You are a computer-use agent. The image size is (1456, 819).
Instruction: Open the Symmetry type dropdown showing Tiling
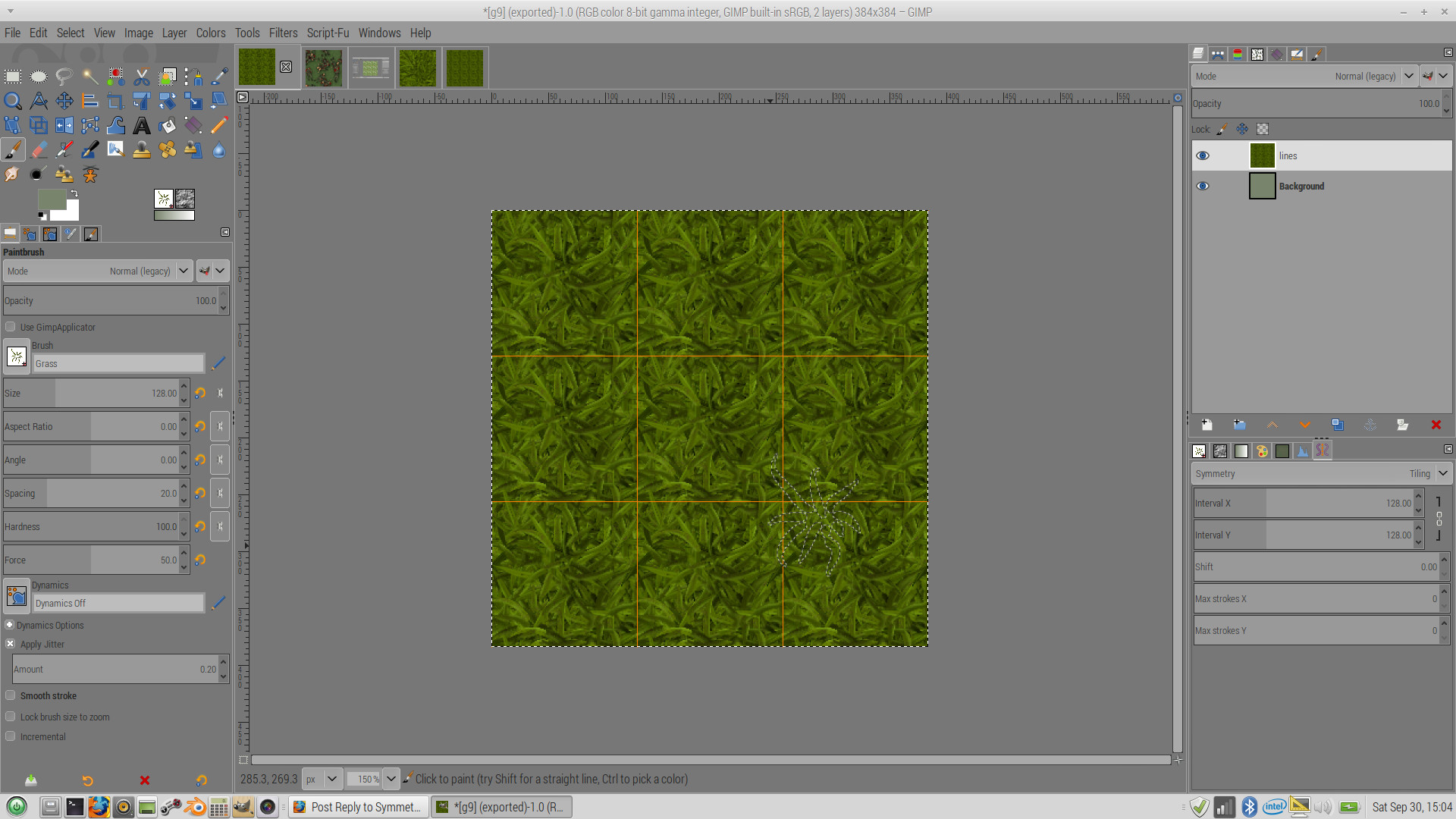1442,474
